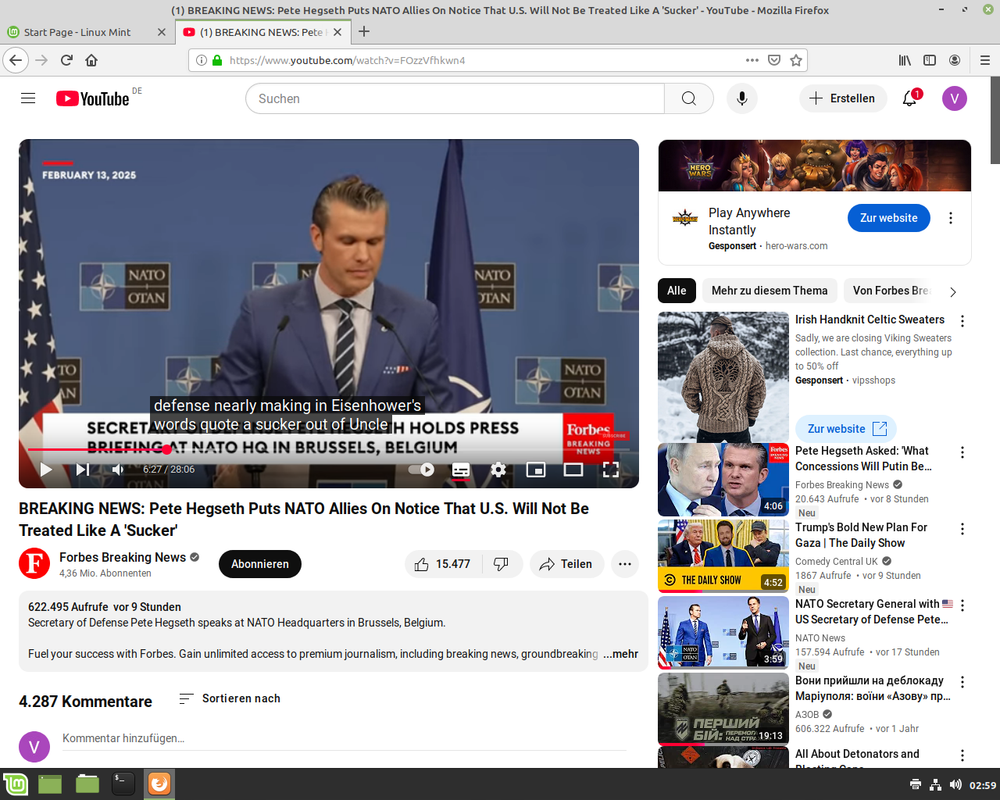Viewport: 1000px width, 800px height.
Task: Dislike the video thumbs-down
Action: click(502, 564)
